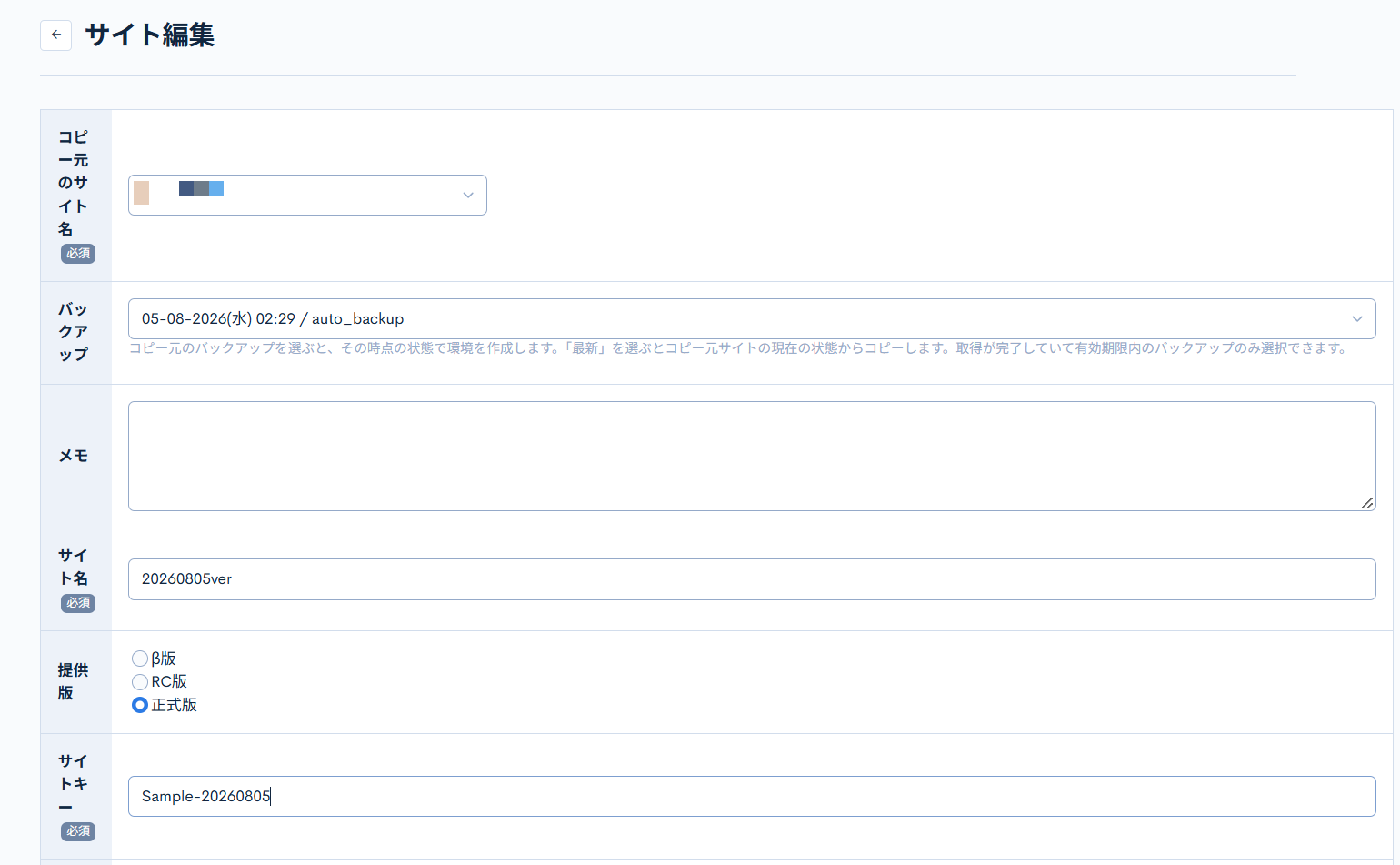This screenshot has width=1400, height=865.
Task: Click the バックアップ row label
Action: tap(74, 331)
